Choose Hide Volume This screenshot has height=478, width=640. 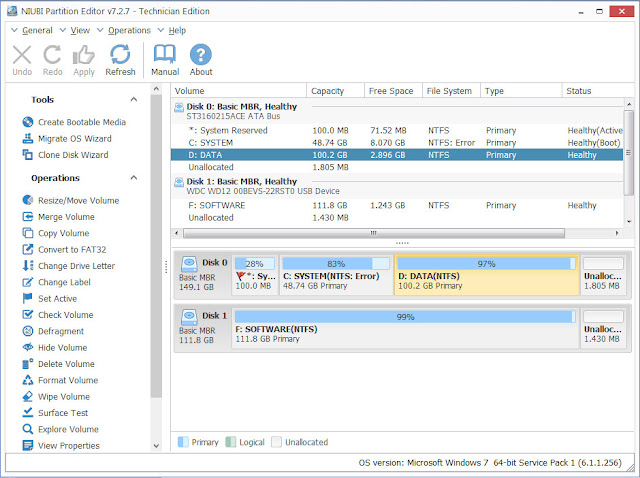(x=55, y=347)
